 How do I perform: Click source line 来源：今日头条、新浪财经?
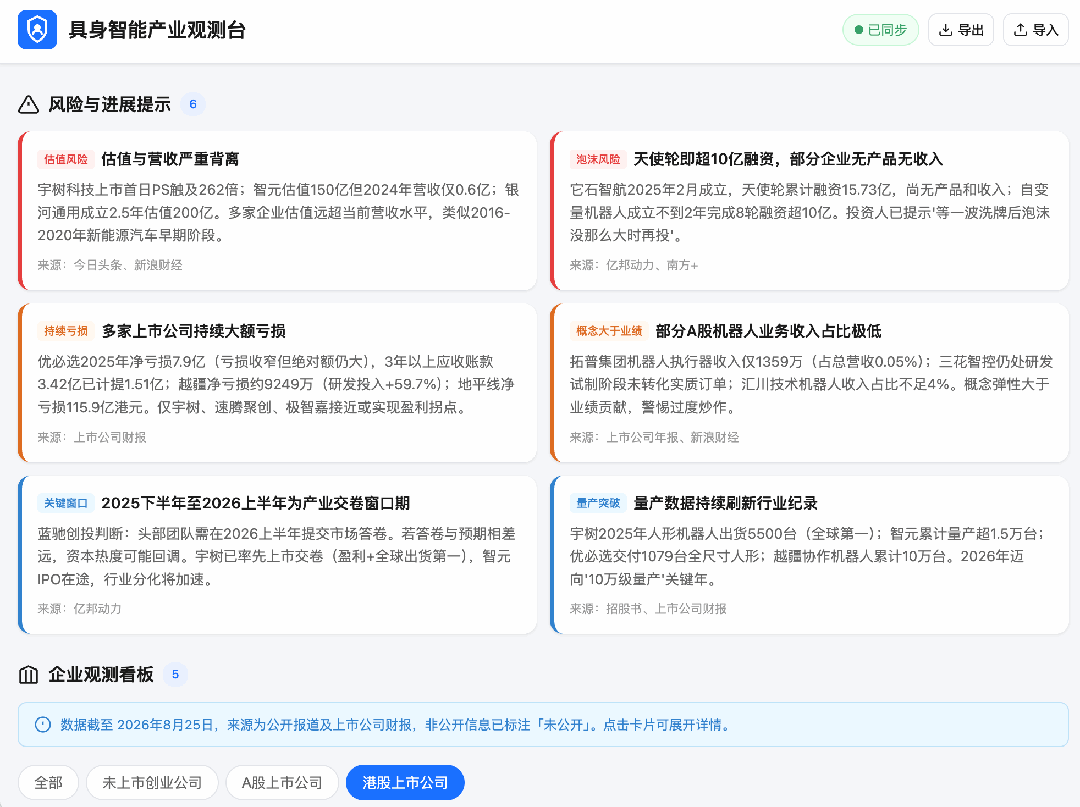110,265
